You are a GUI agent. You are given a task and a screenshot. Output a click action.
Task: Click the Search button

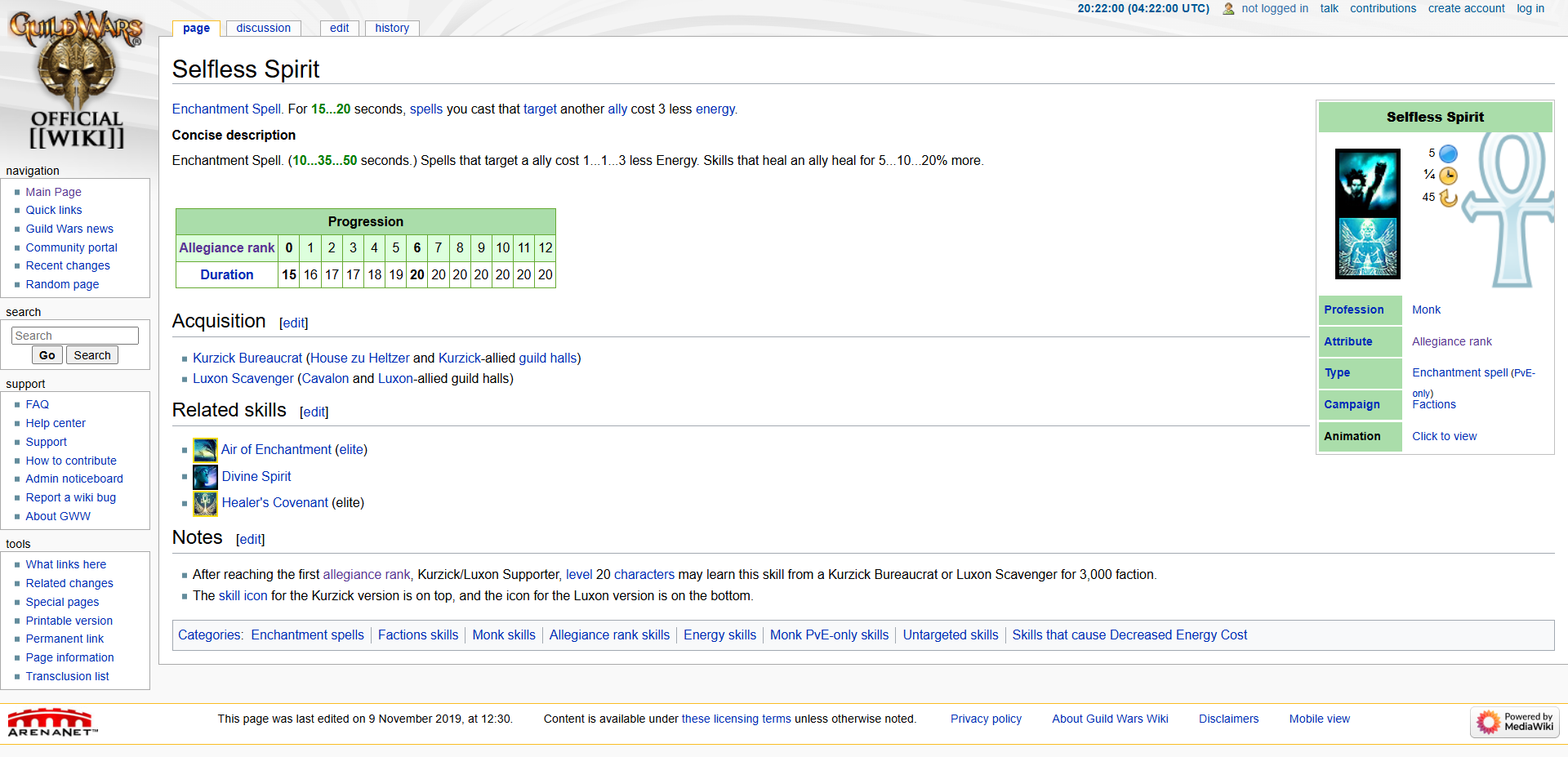coord(92,355)
